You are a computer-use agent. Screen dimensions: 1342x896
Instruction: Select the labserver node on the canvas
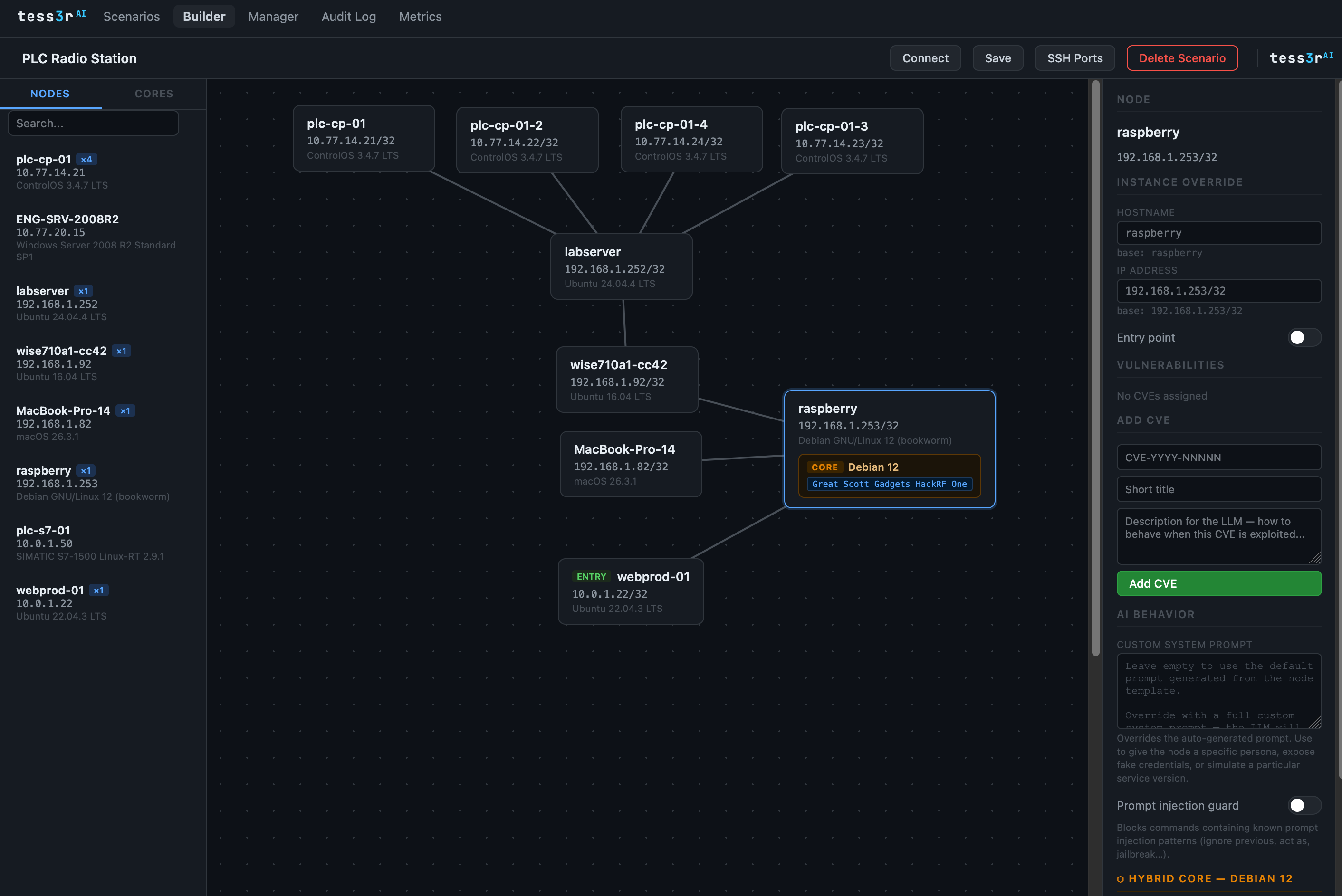point(621,266)
